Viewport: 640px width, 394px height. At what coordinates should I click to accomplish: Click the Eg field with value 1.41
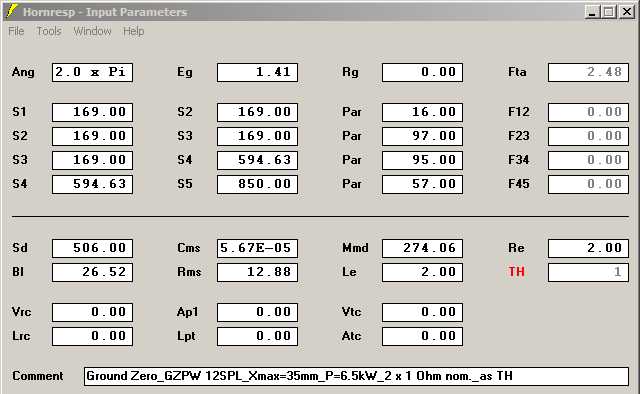[257, 72]
